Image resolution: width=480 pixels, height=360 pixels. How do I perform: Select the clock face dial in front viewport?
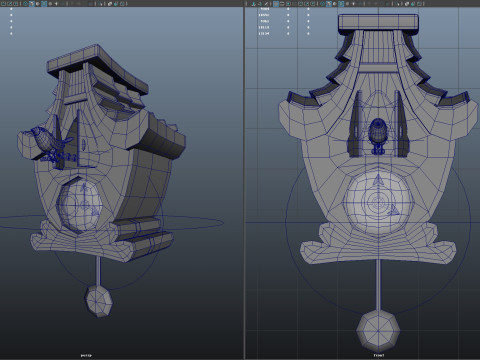378,202
